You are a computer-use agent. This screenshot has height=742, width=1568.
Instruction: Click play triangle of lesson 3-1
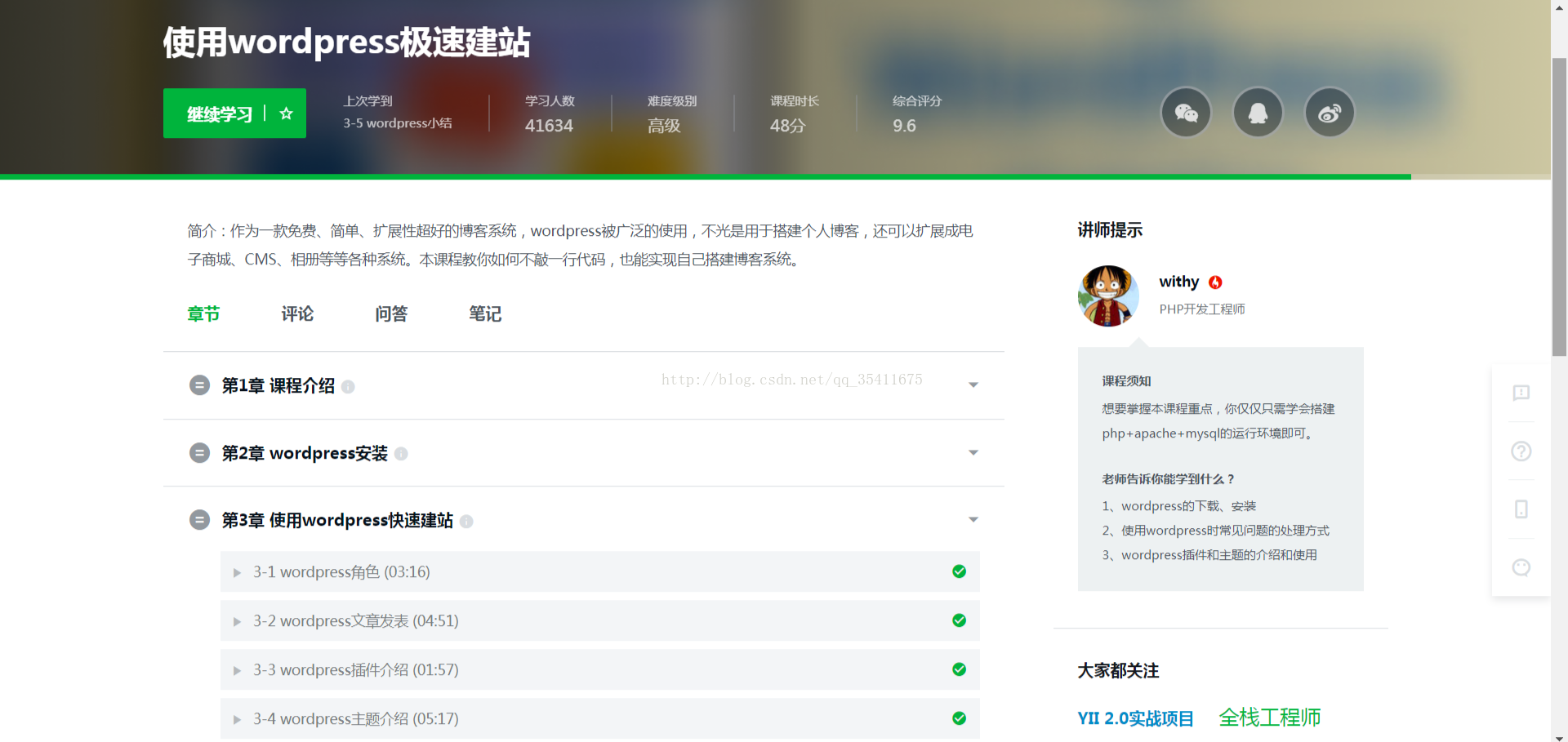click(x=237, y=573)
